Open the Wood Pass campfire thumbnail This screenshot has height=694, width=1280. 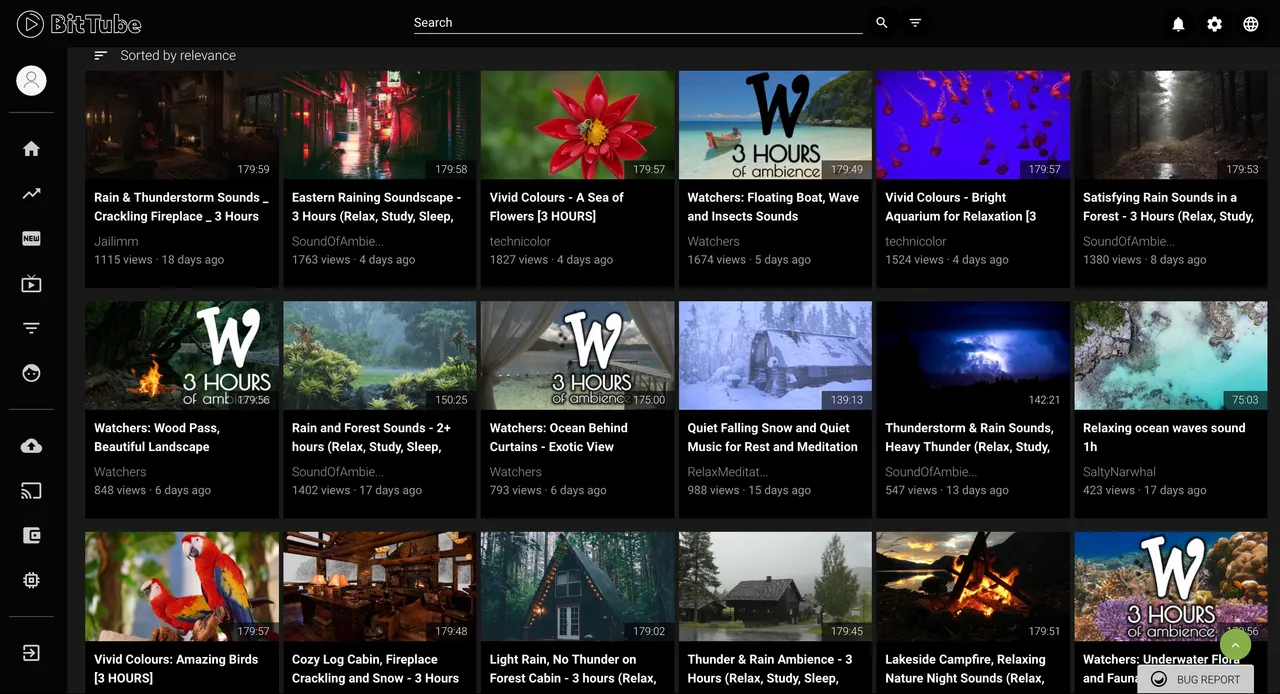(182, 356)
